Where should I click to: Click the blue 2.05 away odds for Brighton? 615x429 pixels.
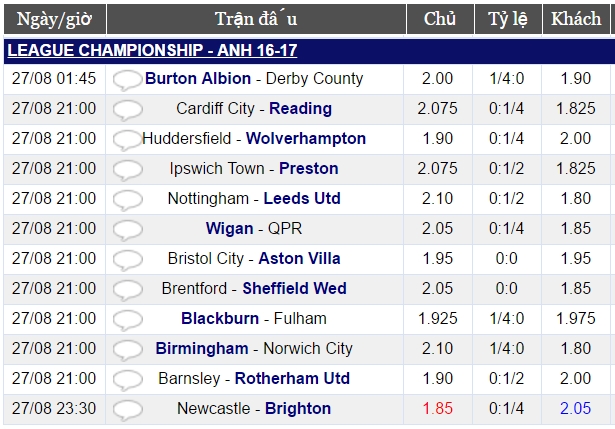coord(575,408)
